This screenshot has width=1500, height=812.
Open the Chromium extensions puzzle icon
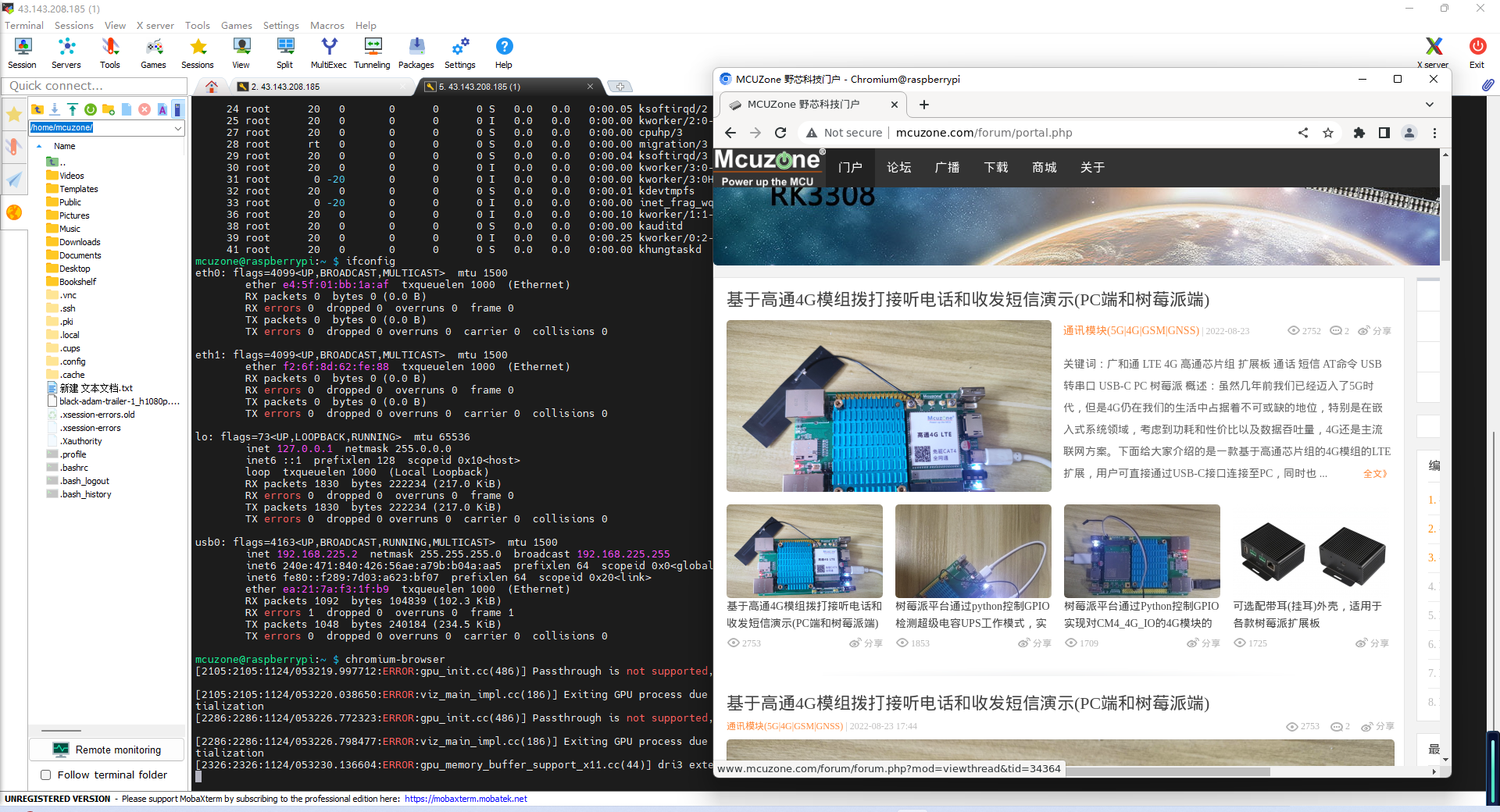click(x=1359, y=133)
